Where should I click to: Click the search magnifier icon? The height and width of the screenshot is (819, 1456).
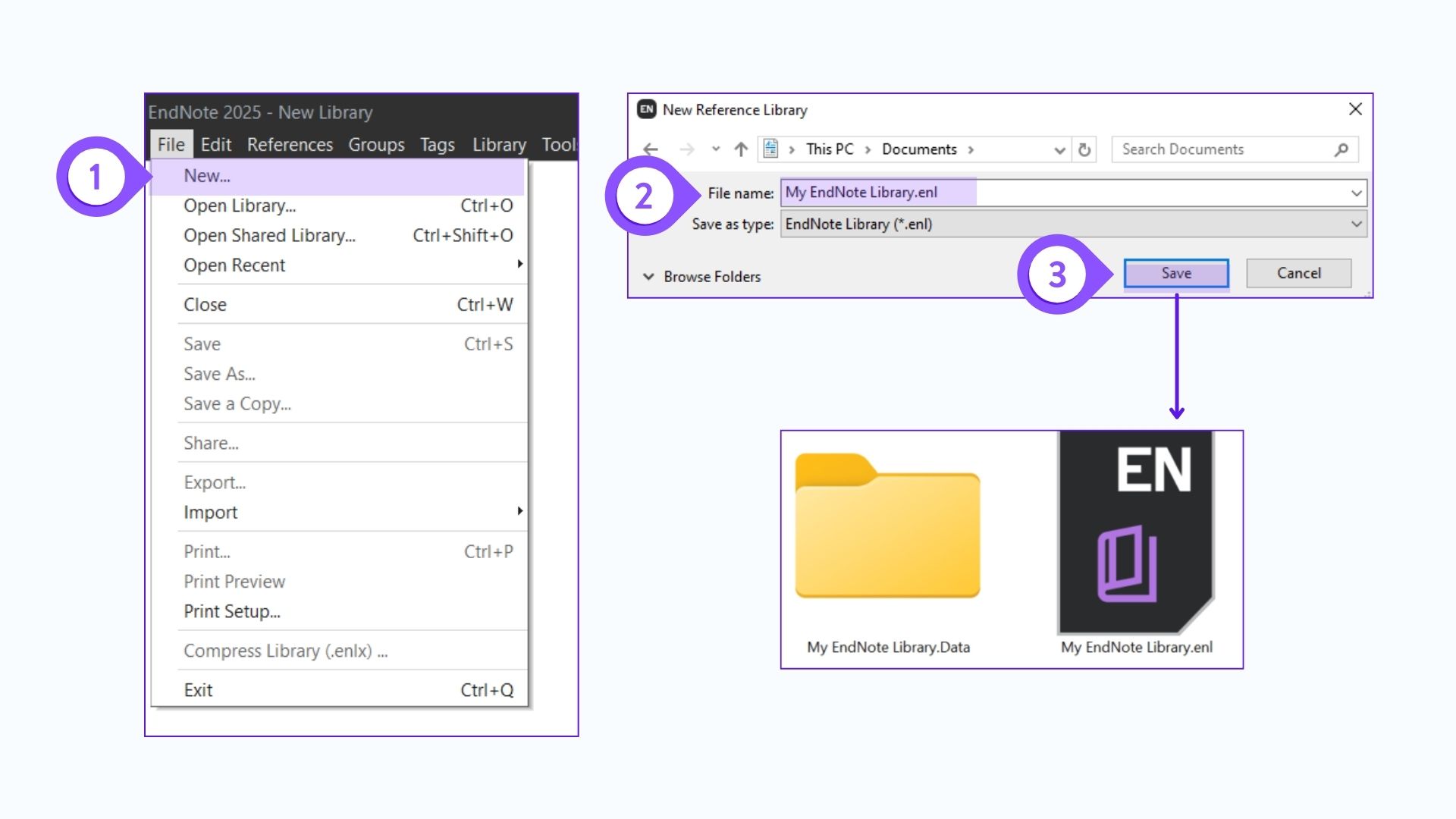[x=1341, y=149]
